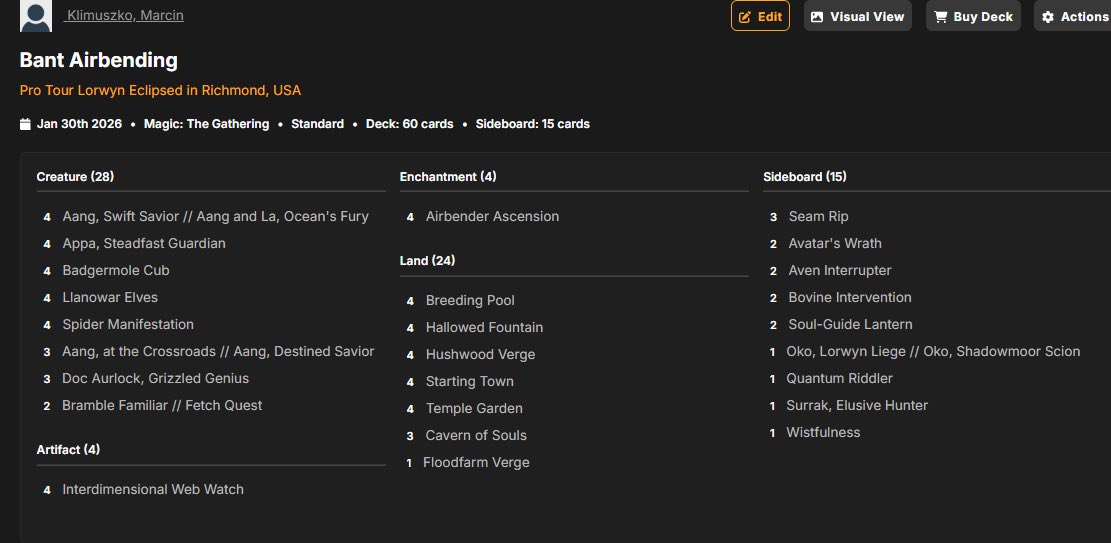
Task: Select the Badgermole Cub card
Action: [115, 270]
